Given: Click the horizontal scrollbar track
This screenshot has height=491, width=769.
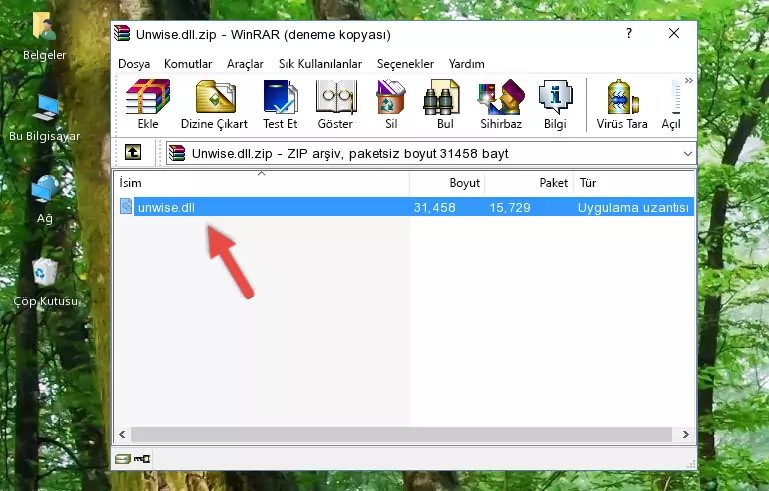Looking at the screenshot, I should (x=401, y=434).
